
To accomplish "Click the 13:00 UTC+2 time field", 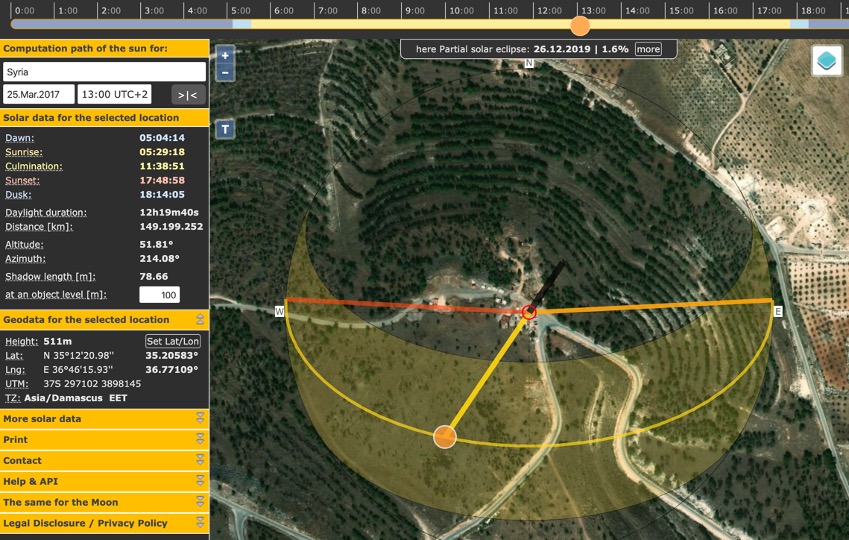I will point(114,94).
